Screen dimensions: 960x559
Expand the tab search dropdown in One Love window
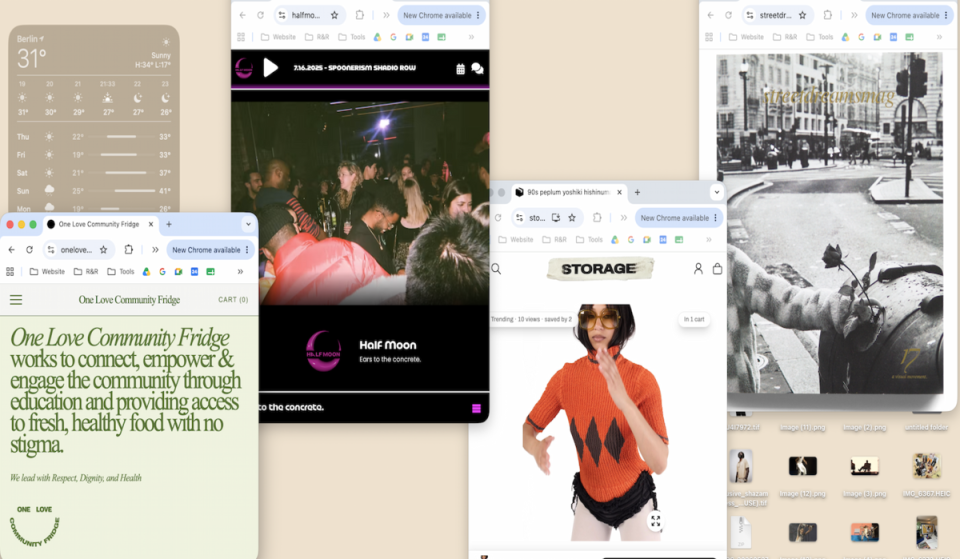248,224
